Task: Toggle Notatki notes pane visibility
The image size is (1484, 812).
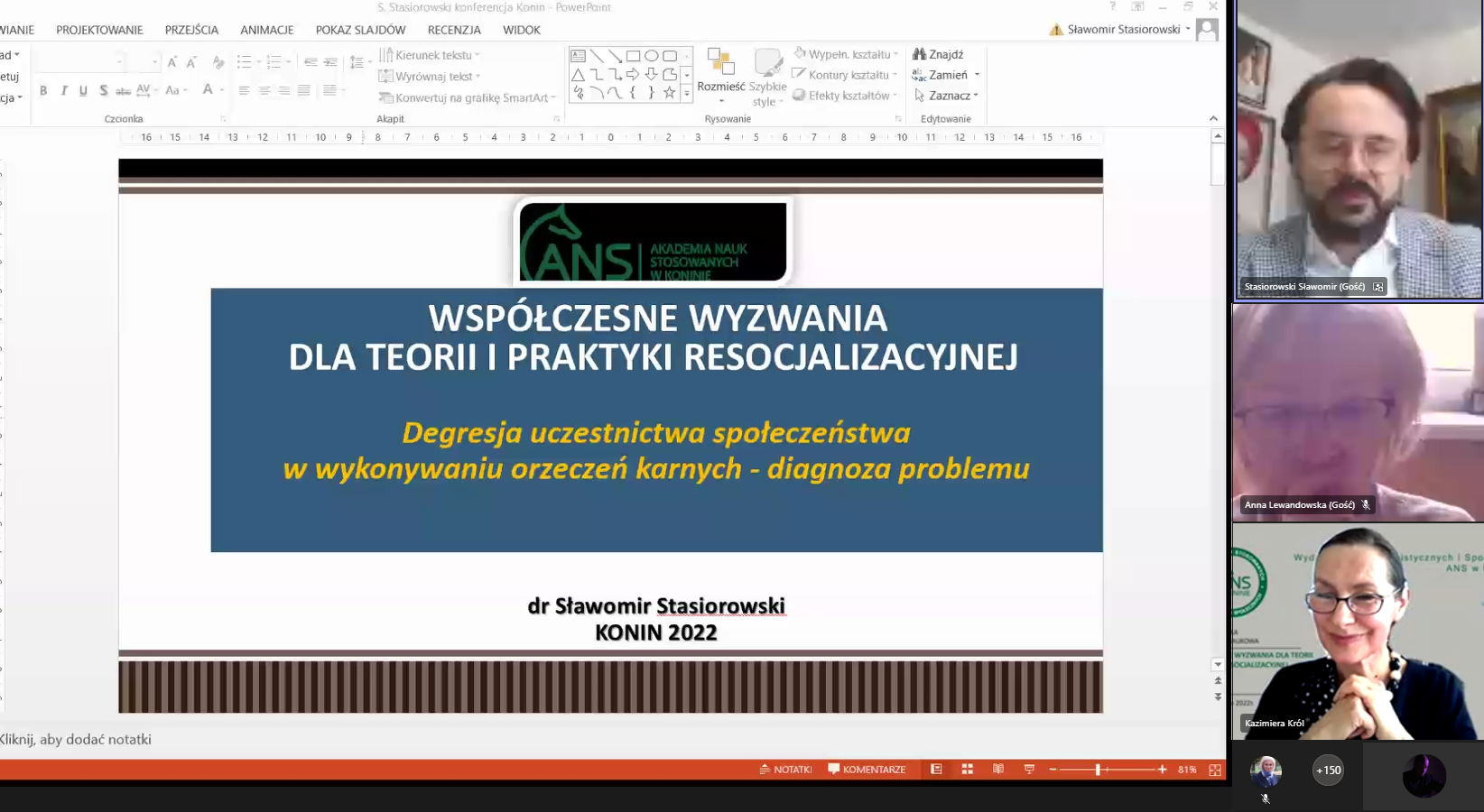Action: [x=785, y=769]
